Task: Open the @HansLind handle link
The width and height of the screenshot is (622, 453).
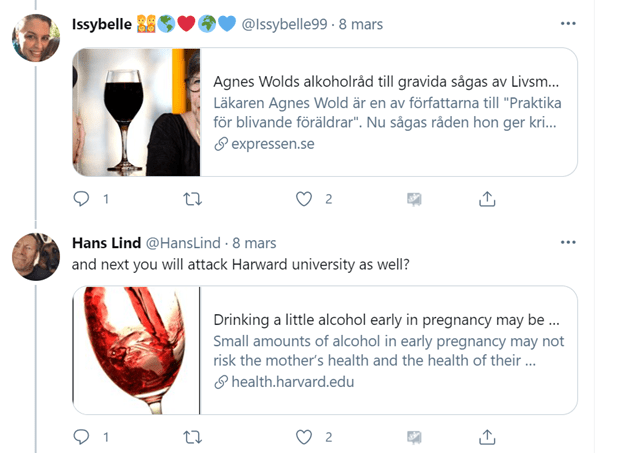Action: [x=184, y=243]
